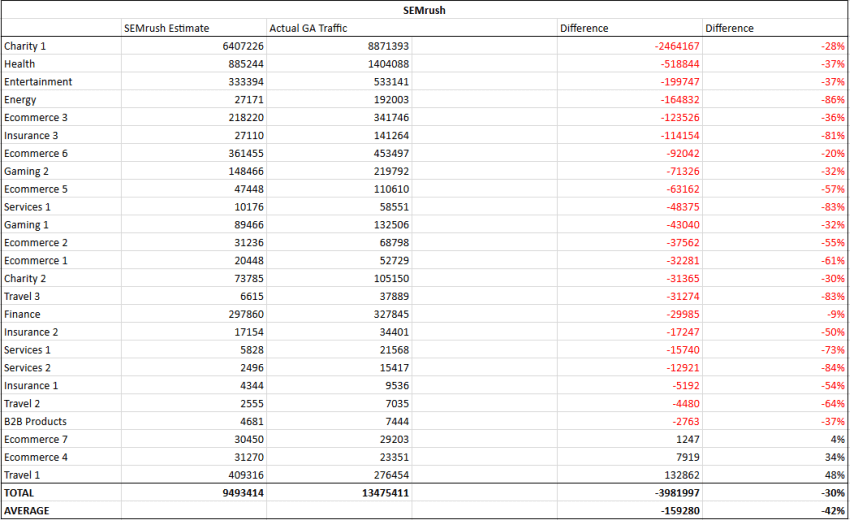Click the 1404088 traffic value

[x=339, y=64]
